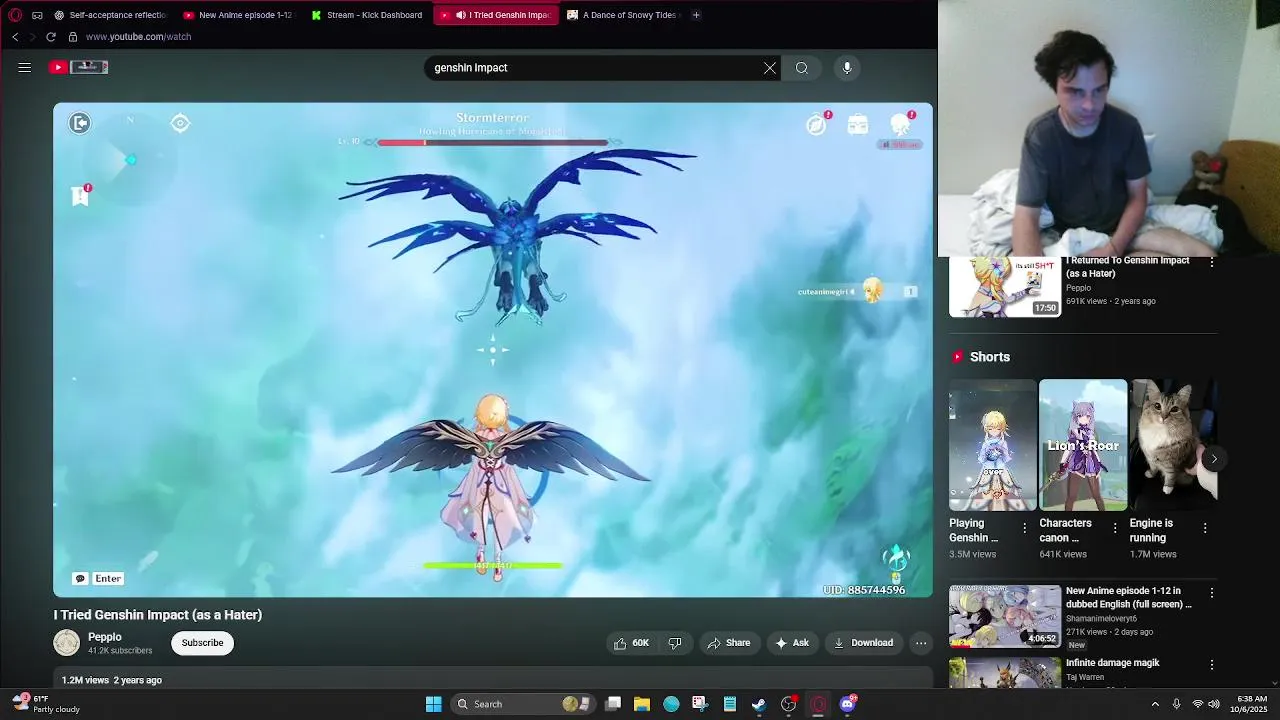Open more actions three-dot menu under video
The width and height of the screenshot is (1280, 720).
pyautogui.click(x=921, y=643)
